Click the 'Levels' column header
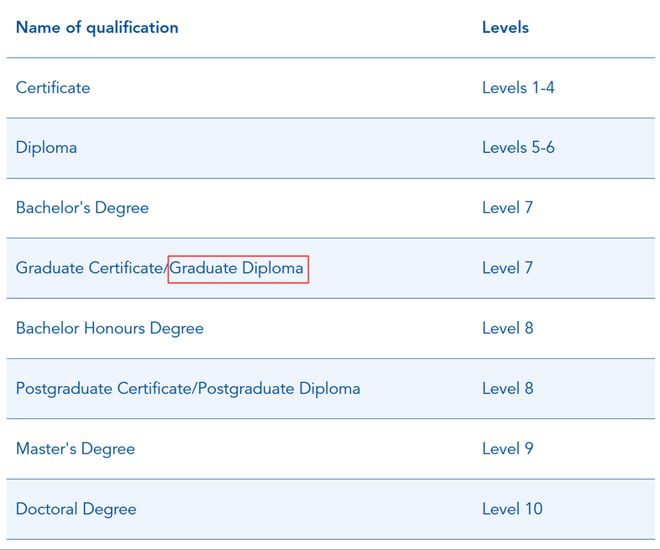 point(505,27)
